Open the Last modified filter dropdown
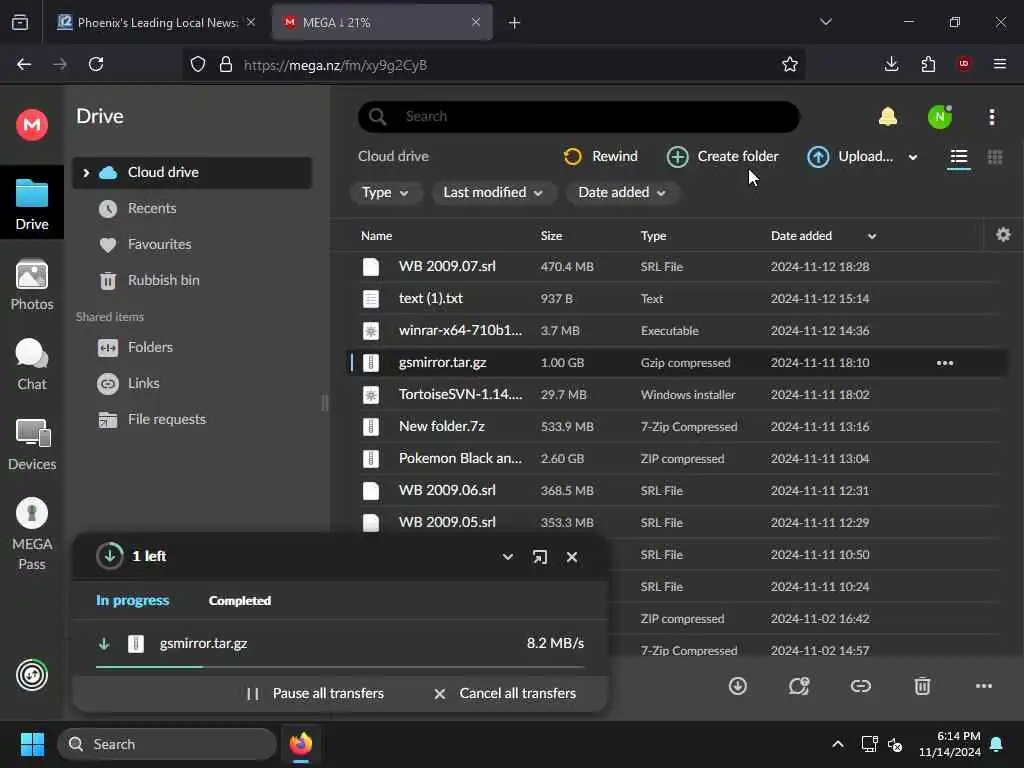The image size is (1024, 768). pyautogui.click(x=493, y=193)
